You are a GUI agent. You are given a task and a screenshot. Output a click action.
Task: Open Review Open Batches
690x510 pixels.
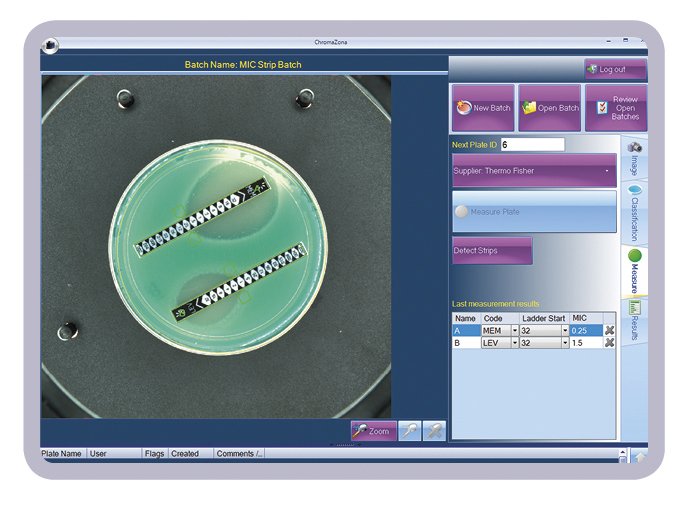coord(616,108)
